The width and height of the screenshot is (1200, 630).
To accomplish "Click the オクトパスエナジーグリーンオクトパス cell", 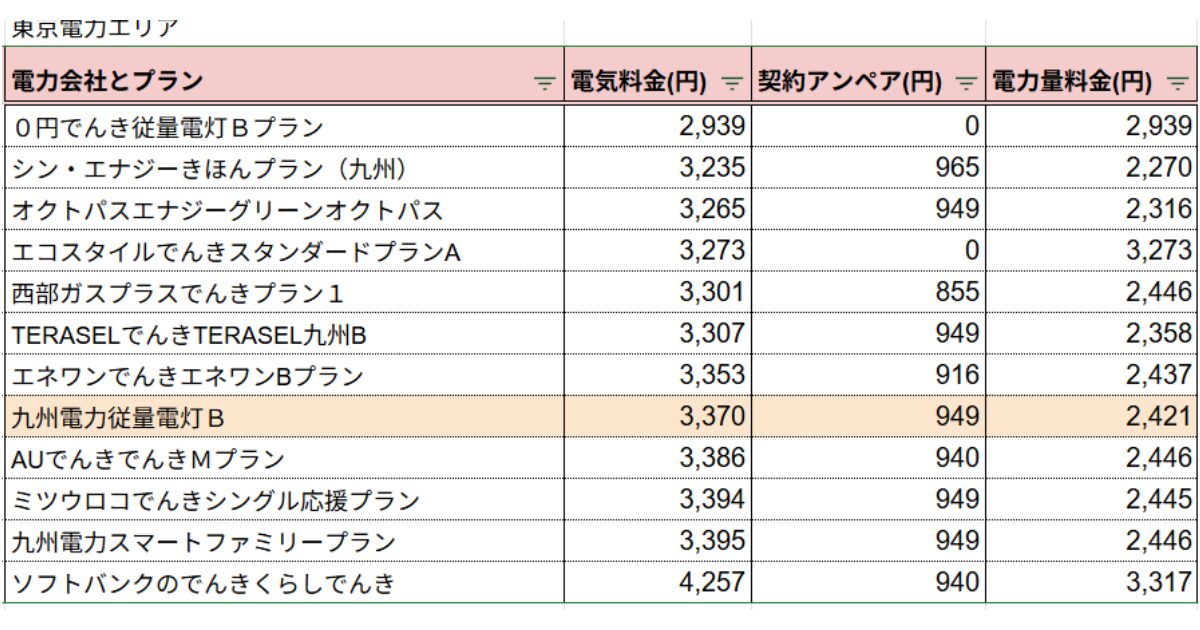I will coord(284,210).
